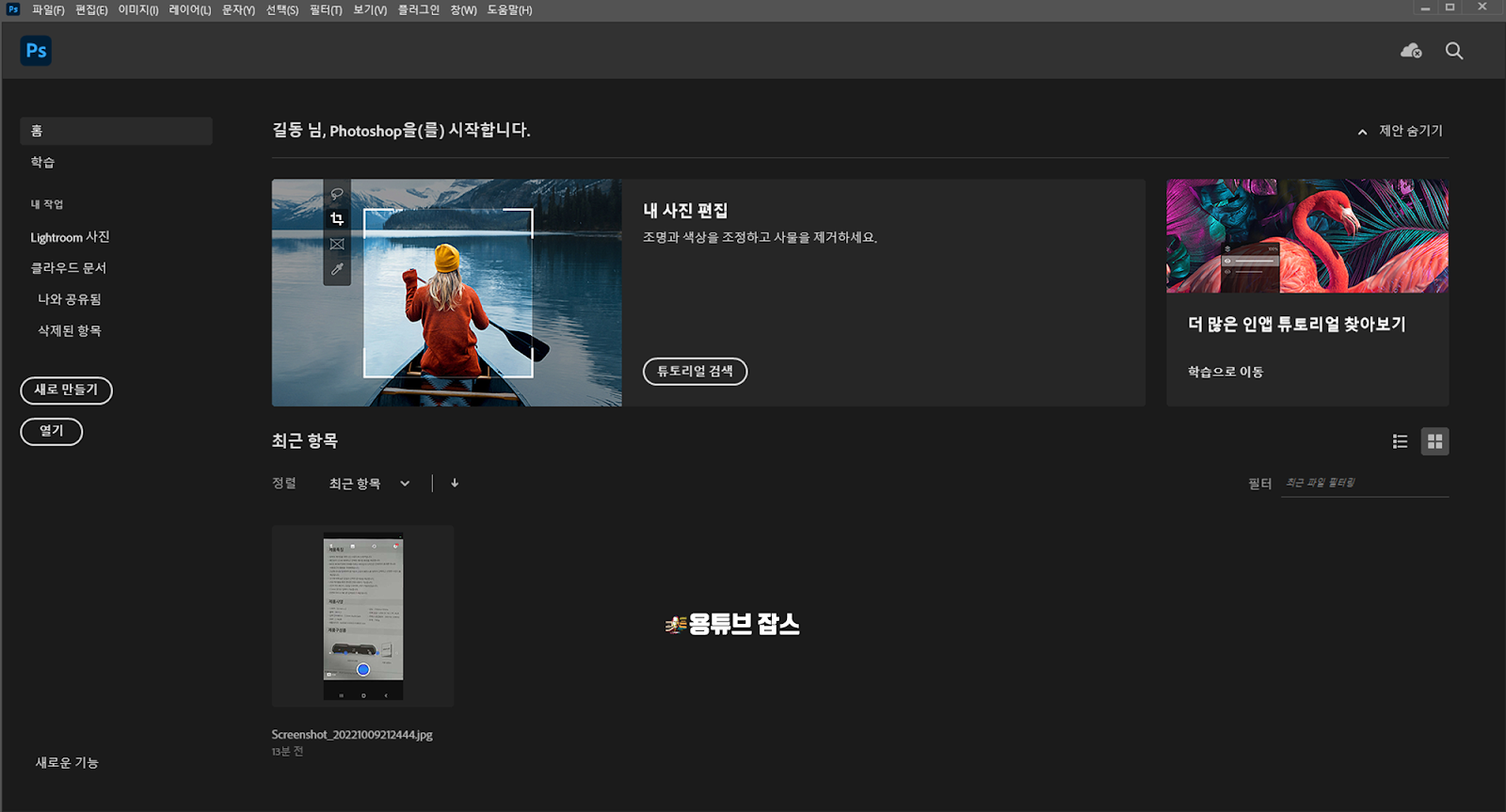This screenshot has height=812, width=1506.
Task: Select 홈 in the sidebar
Action: [116, 131]
